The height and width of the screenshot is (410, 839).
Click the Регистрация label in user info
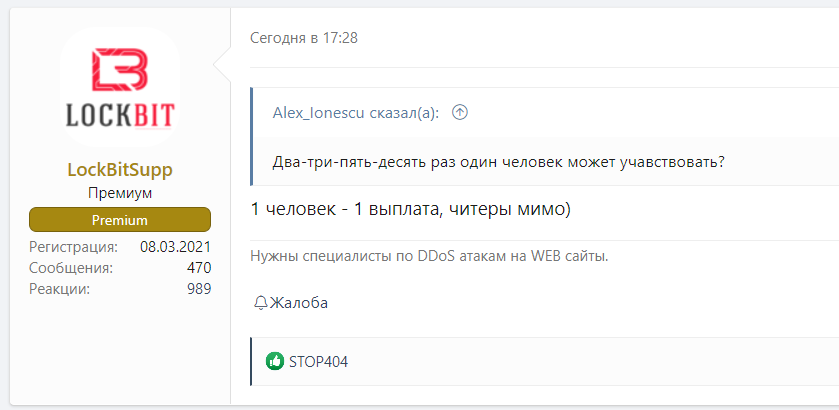[x=73, y=247]
